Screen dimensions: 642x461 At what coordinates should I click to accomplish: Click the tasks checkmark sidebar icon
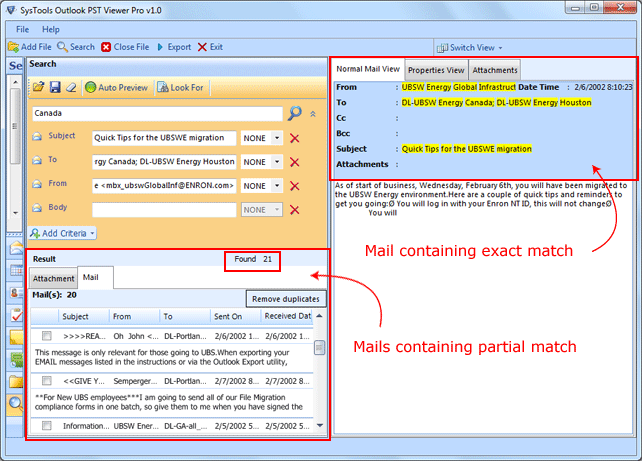(x=16, y=315)
